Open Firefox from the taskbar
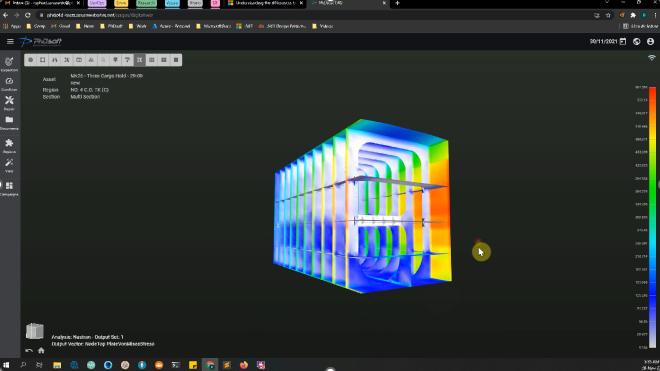660x371 pixels. point(244,365)
